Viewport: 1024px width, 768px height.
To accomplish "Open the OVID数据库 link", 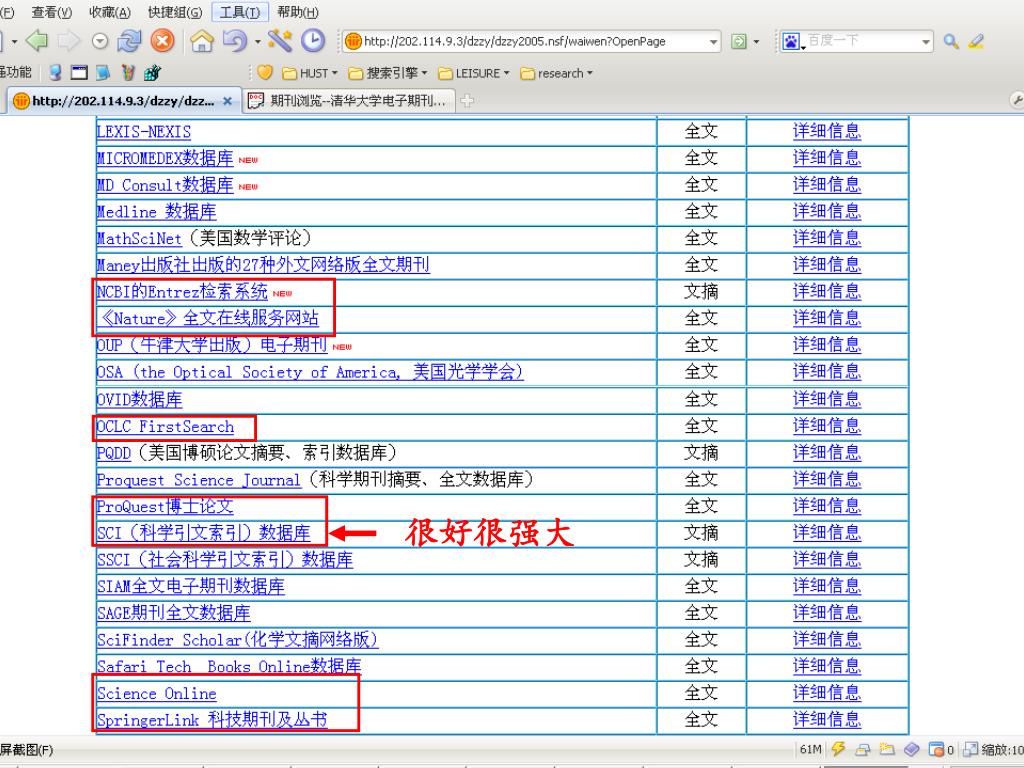I will (139, 400).
